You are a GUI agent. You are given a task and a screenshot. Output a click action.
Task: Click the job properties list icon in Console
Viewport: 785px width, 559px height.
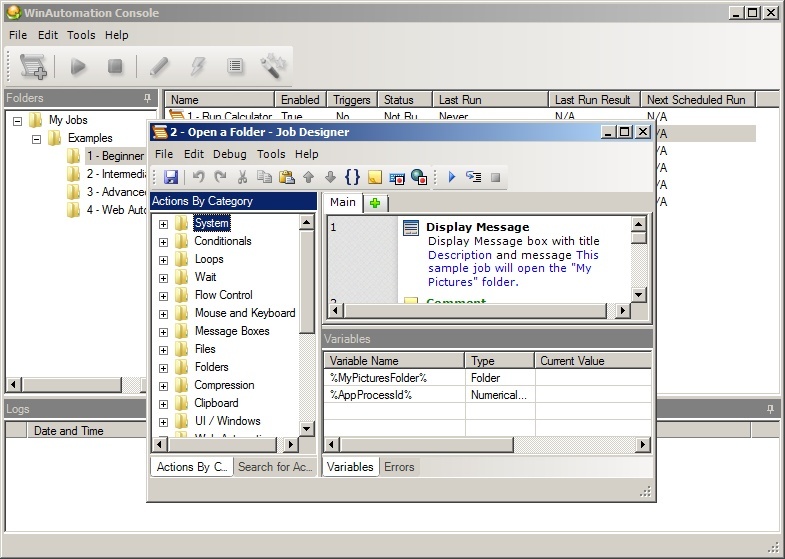[x=235, y=66]
